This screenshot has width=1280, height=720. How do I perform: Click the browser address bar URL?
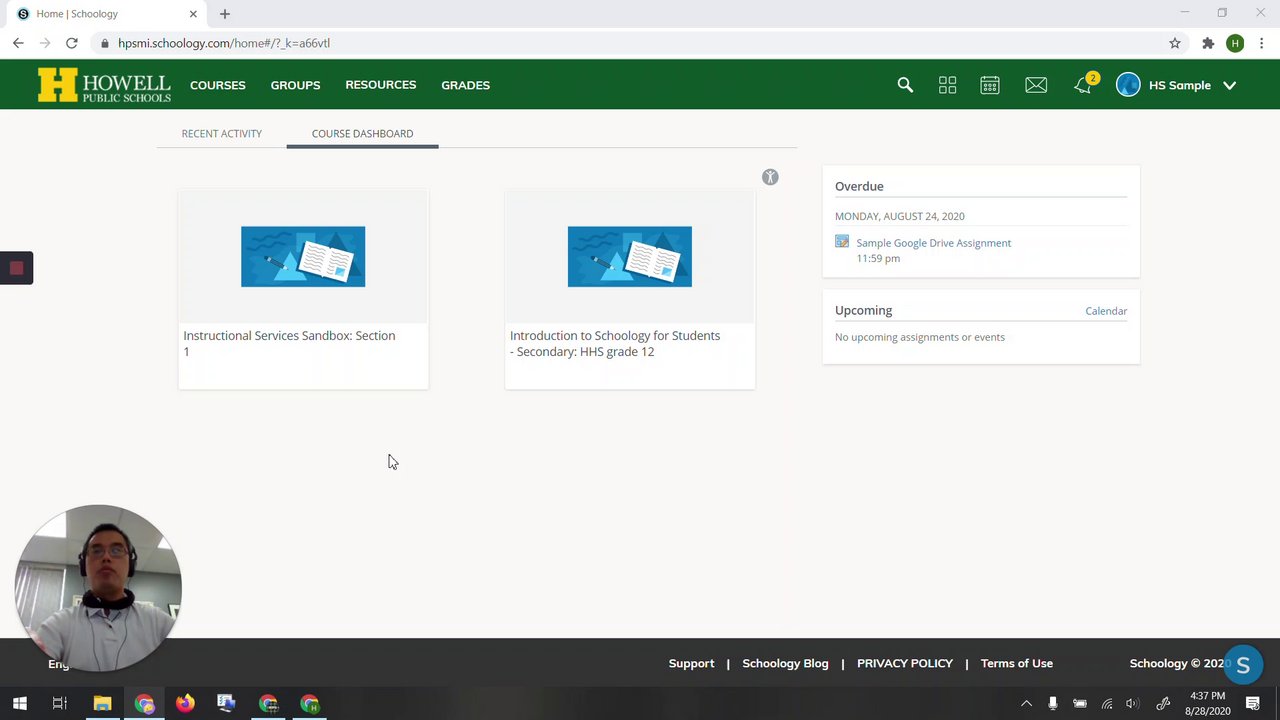click(224, 43)
